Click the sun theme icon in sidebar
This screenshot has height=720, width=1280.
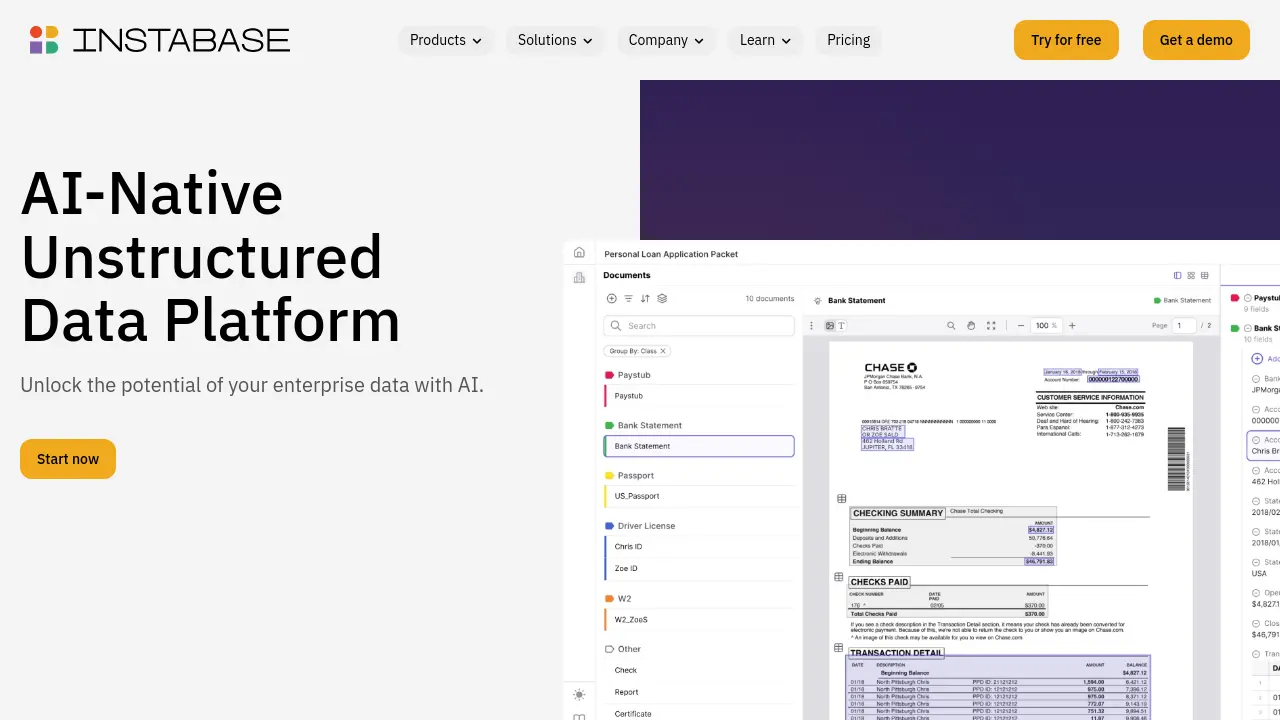pyautogui.click(x=579, y=694)
